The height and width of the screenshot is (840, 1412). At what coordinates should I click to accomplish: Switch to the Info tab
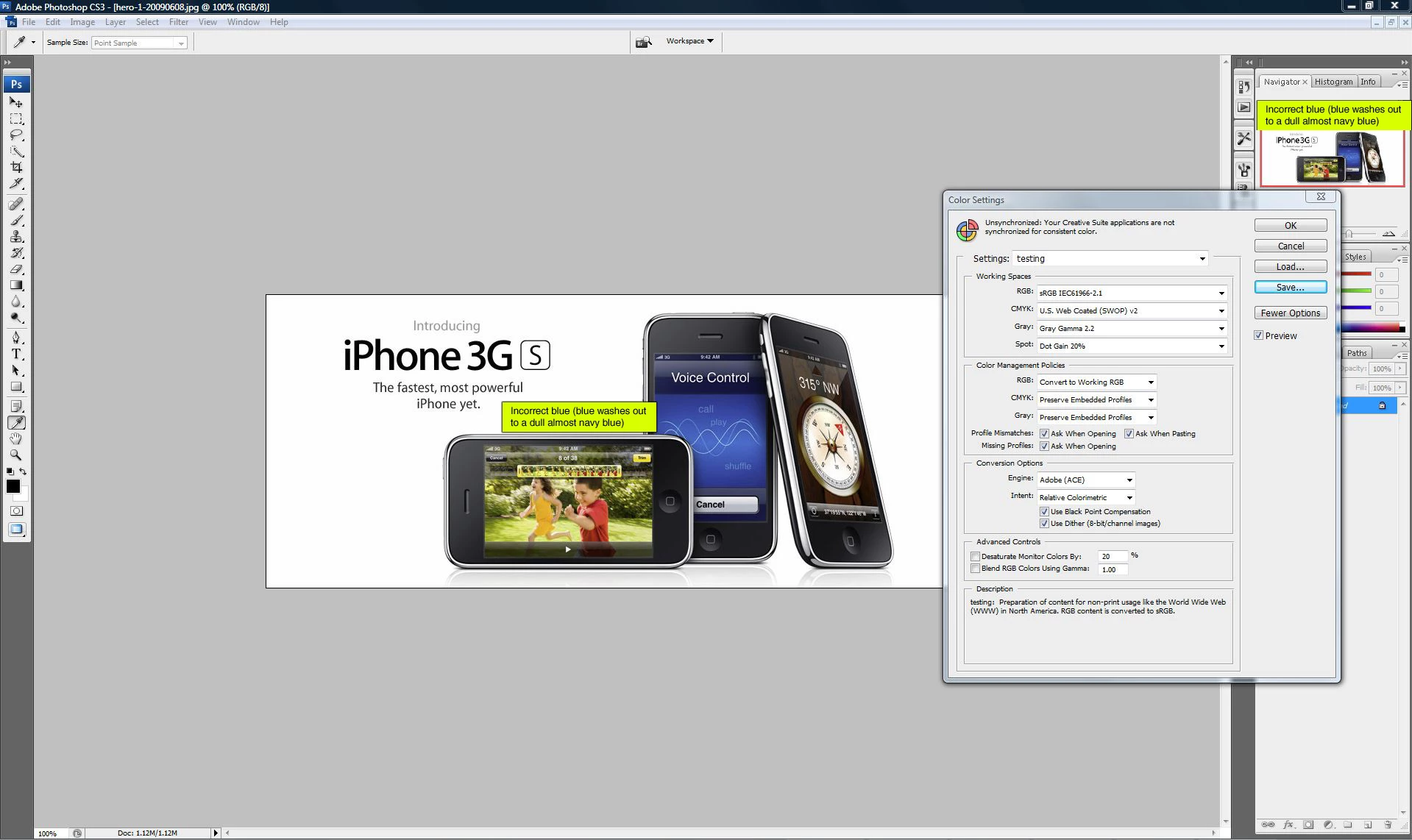[x=1368, y=82]
